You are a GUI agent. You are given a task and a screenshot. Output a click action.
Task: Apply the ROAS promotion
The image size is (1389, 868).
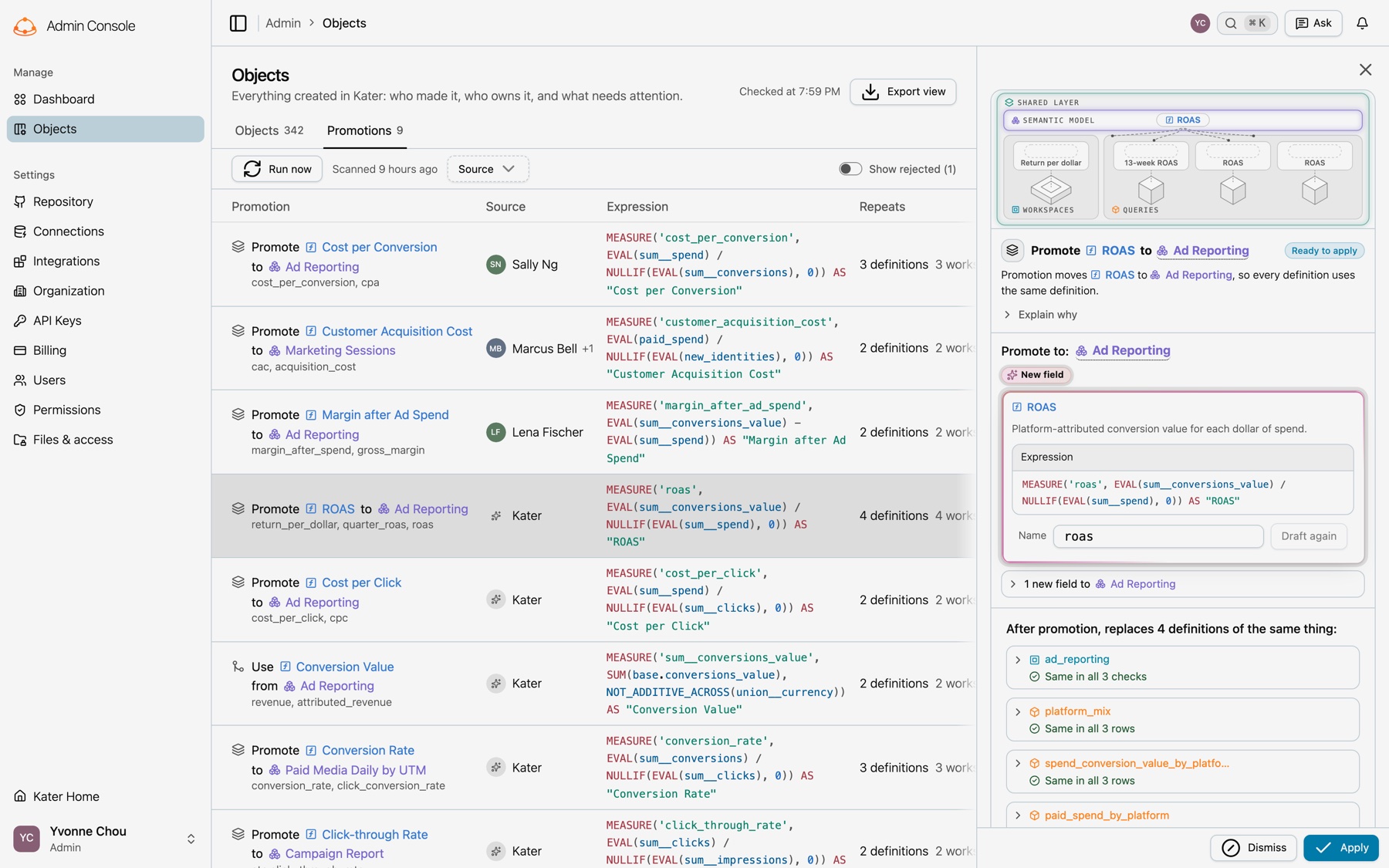[x=1341, y=848]
